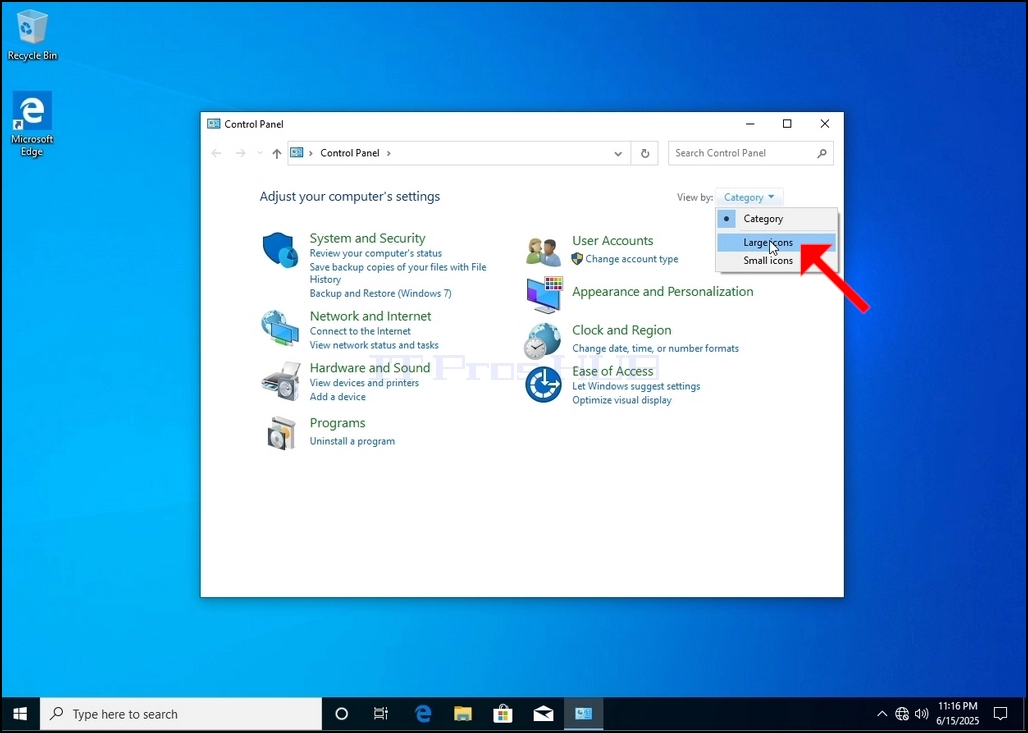Open the System and Security shield icon
The height and width of the screenshot is (733, 1028).
281,250
